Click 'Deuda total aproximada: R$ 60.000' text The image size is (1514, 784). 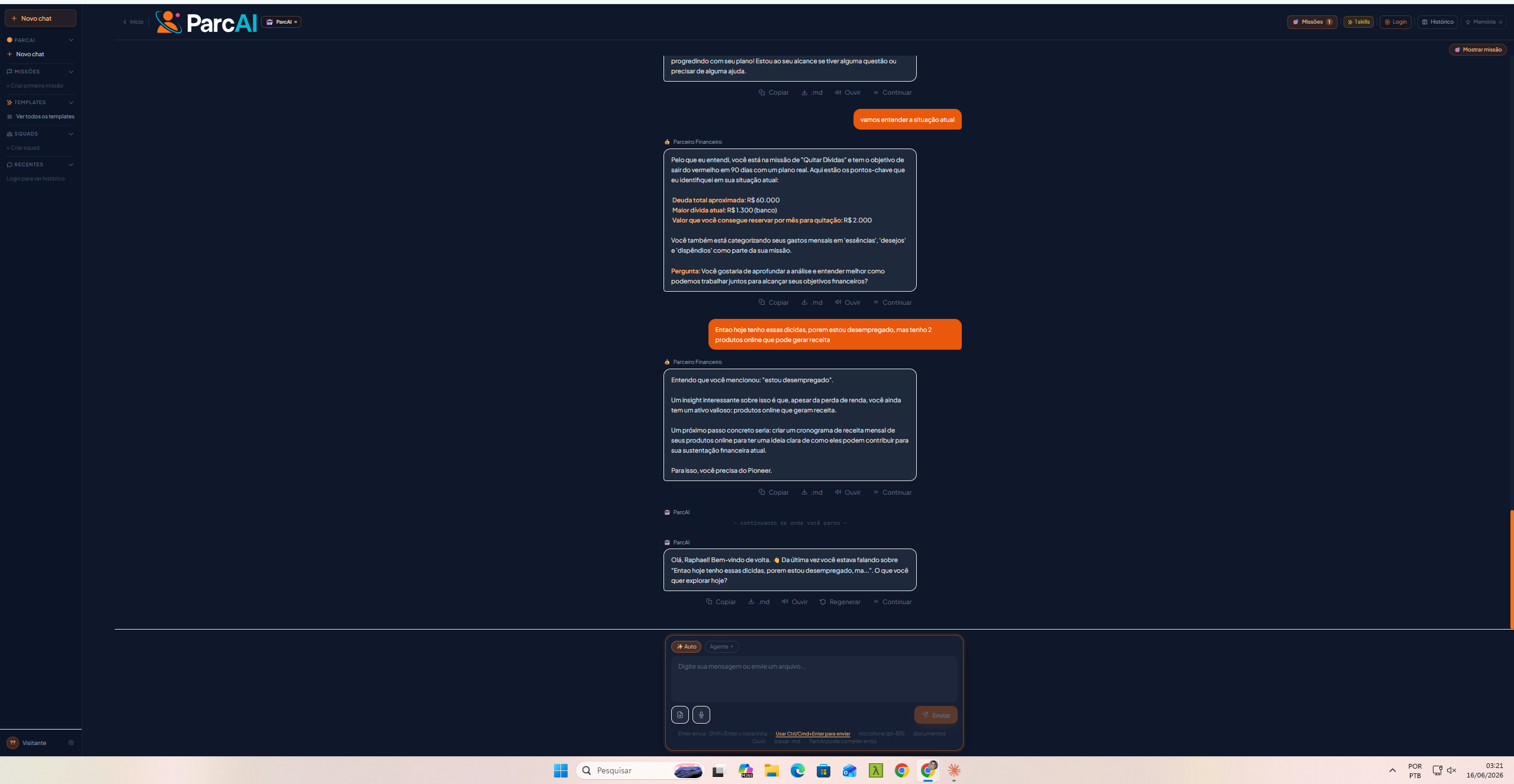click(726, 200)
